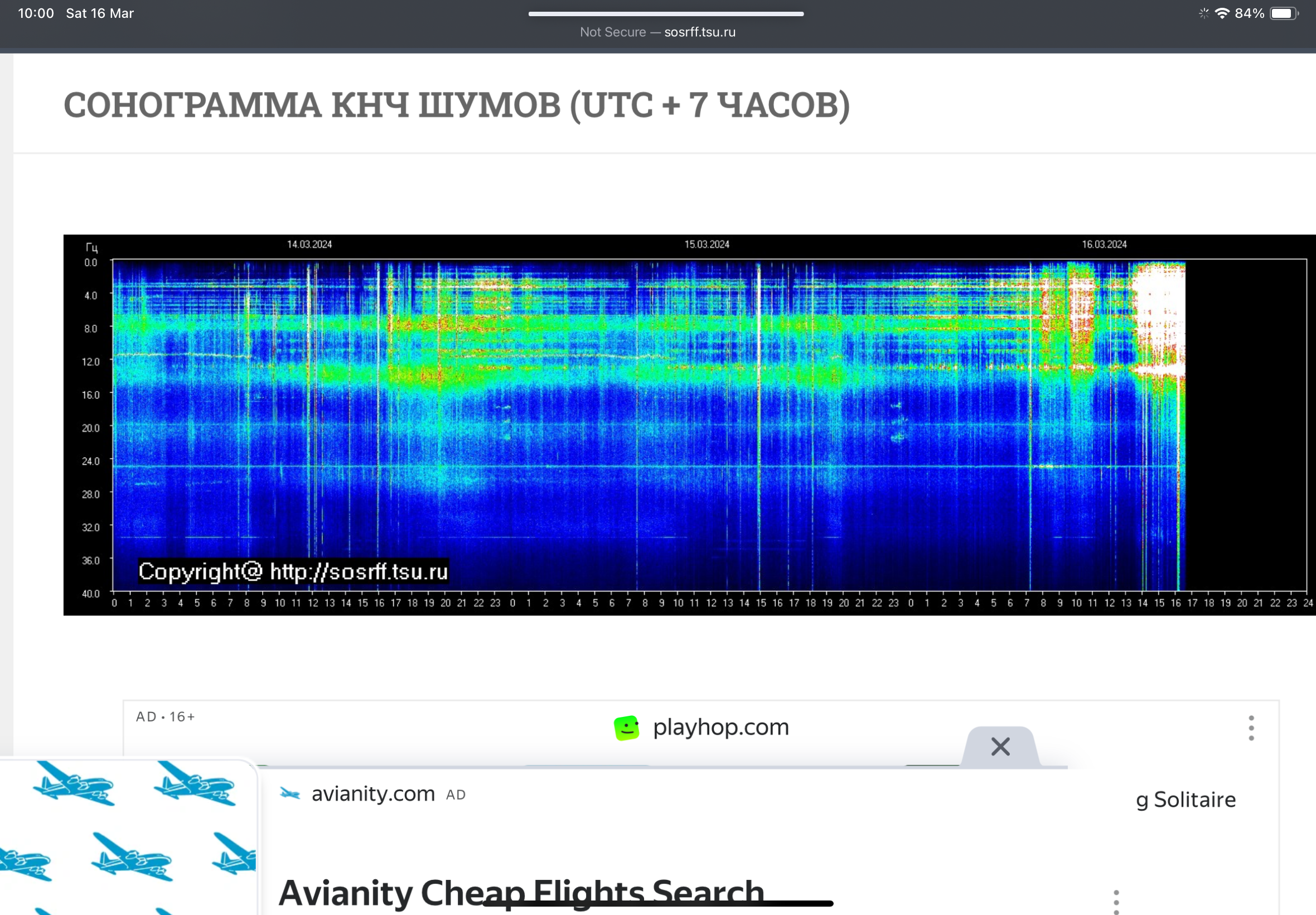Open playhop.com ad options menu
The height and width of the screenshot is (915, 1316).
1251,728
